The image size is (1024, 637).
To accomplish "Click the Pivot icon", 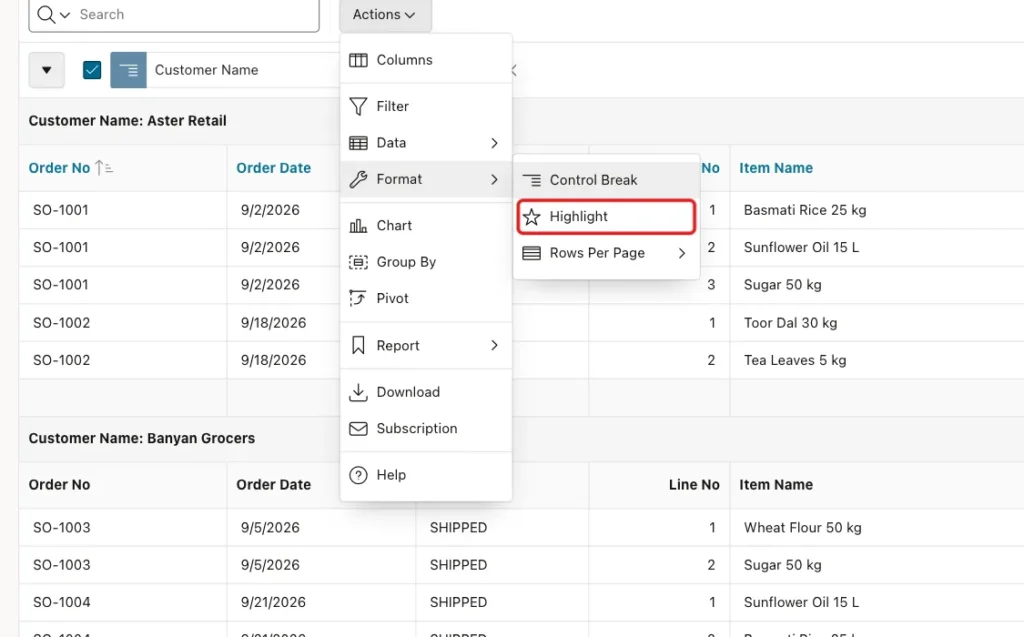I will tap(358, 299).
